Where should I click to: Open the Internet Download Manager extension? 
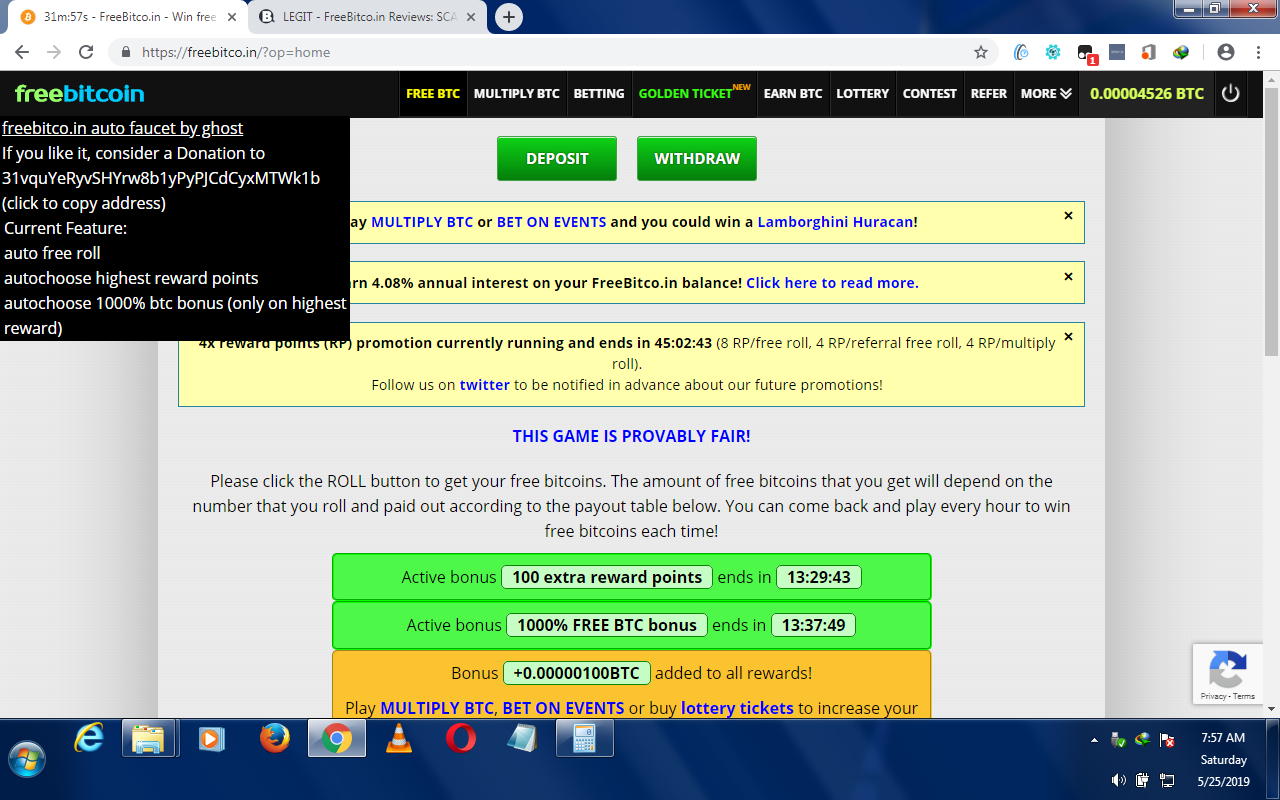[x=1181, y=52]
